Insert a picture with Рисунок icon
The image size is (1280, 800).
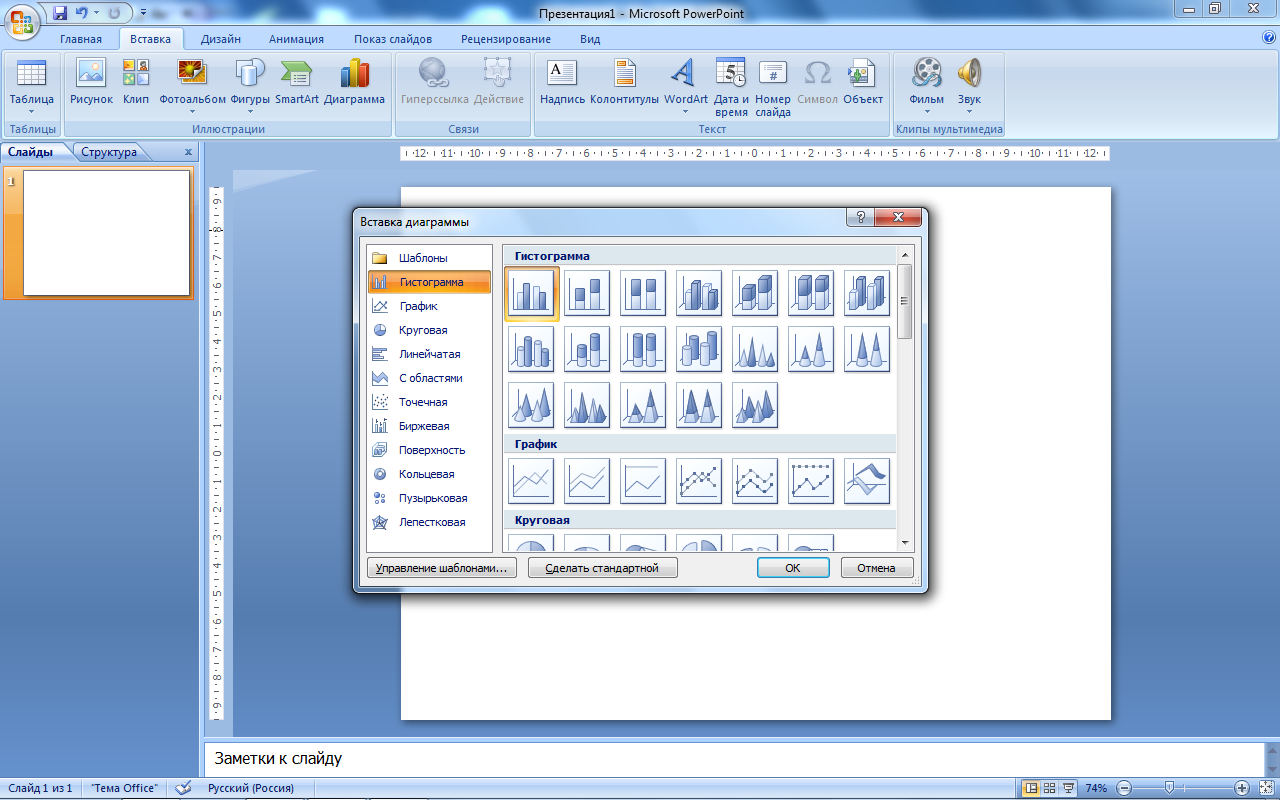(91, 82)
